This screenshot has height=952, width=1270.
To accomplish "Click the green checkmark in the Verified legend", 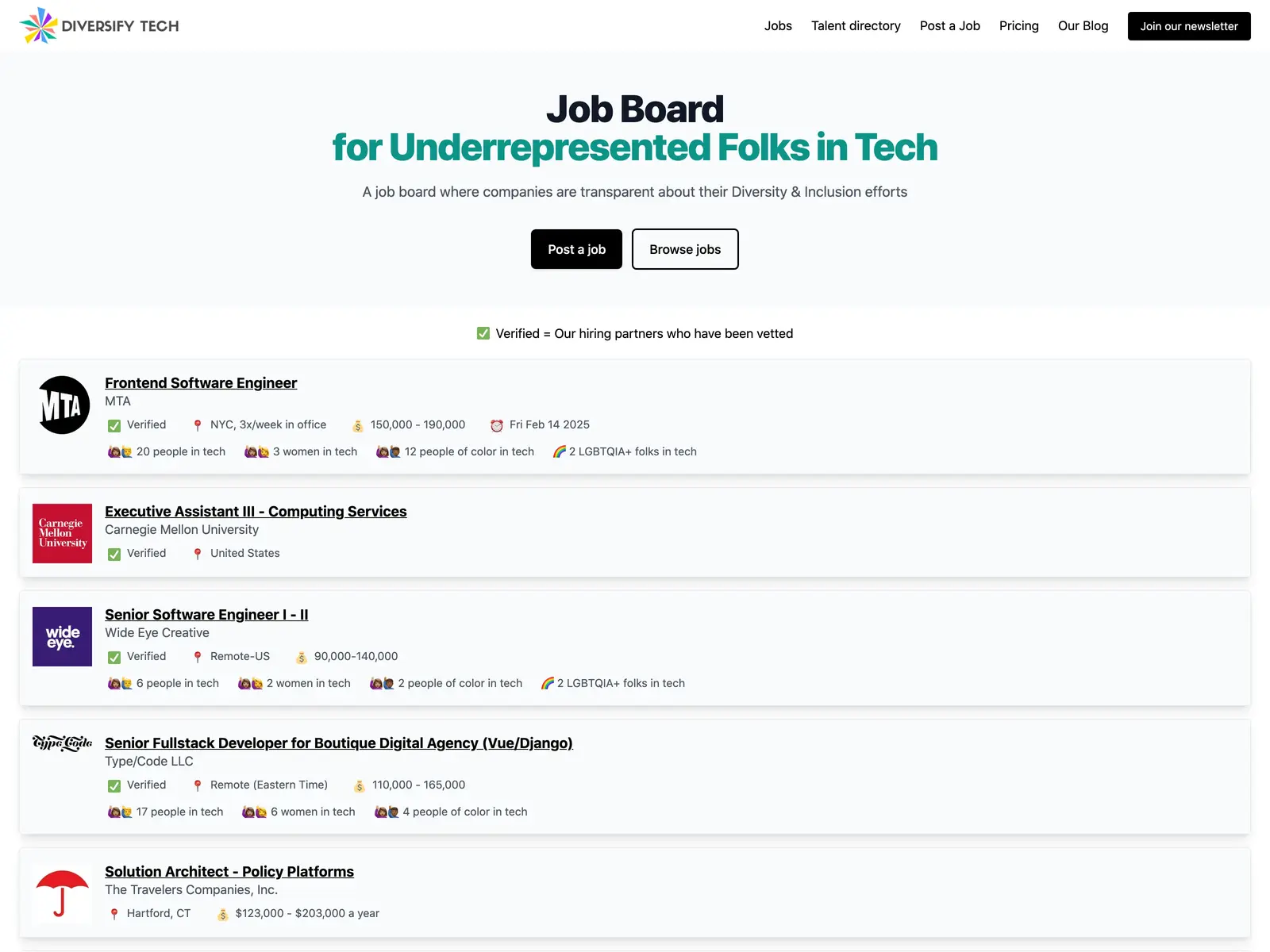I will click(483, 333).
